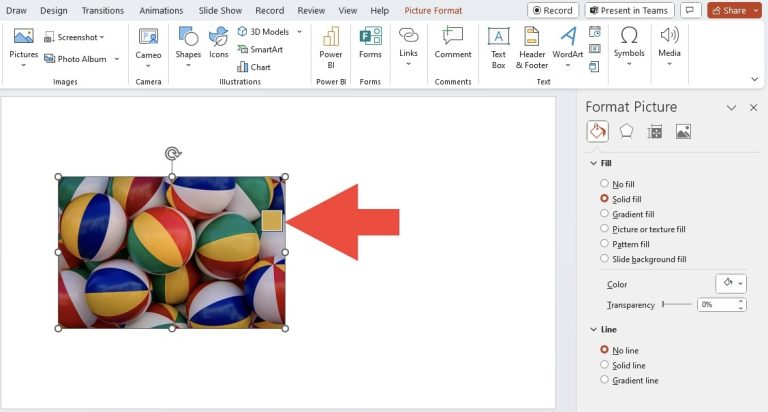Switch to the Picture Format tab
The height and width of the screenshot is (412, 768).
(x=433, y=10)
